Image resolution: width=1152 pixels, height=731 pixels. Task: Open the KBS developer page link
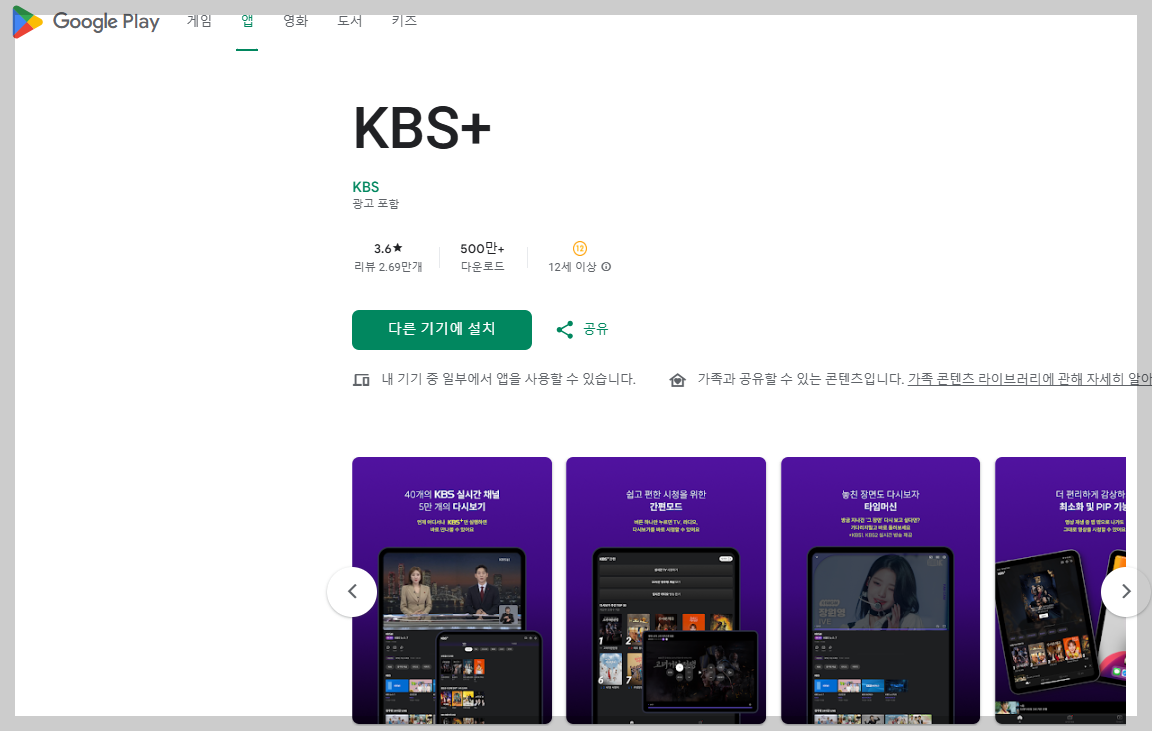366,187
